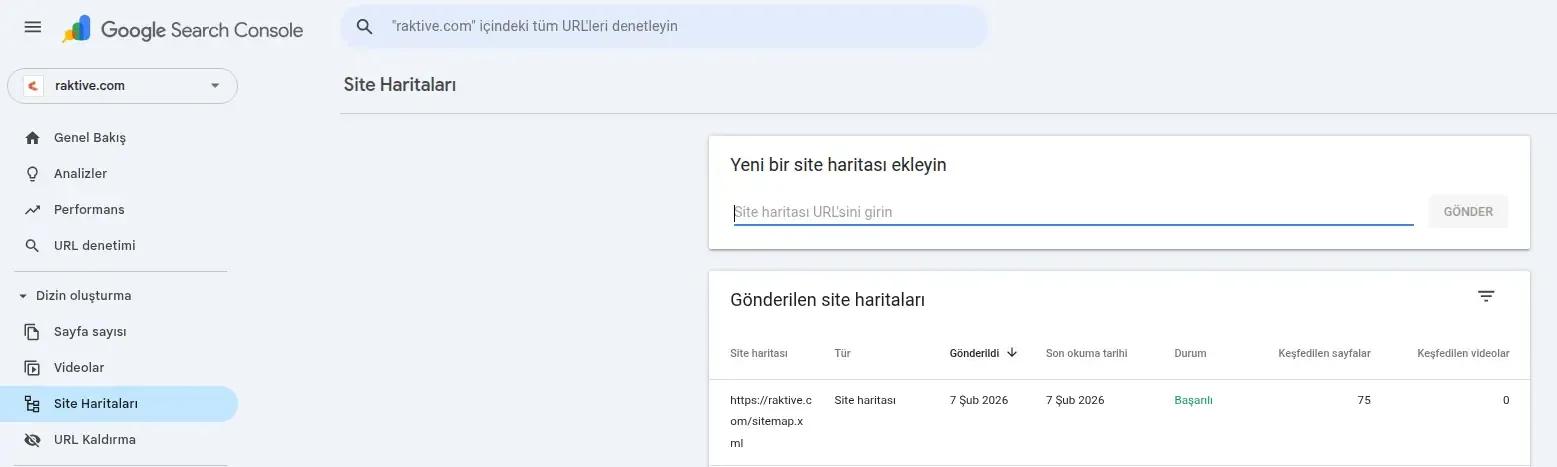1557x467 pixels.
Task: Click the discovered videos value 0
Action: [x=1506, y=400]
